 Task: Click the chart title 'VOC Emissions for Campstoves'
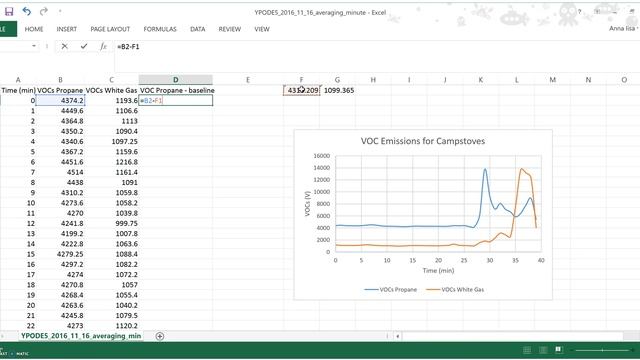(x=423, y=141)
